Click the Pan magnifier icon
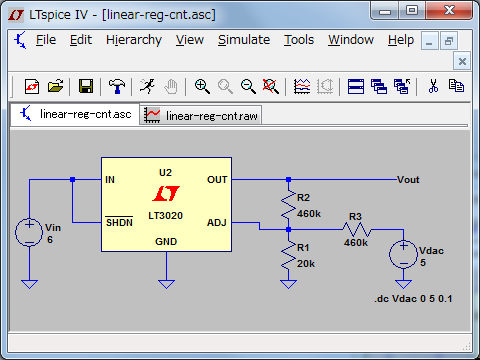Screen dimensions: 480x360 pyautogui.click(x=225, y=86)
